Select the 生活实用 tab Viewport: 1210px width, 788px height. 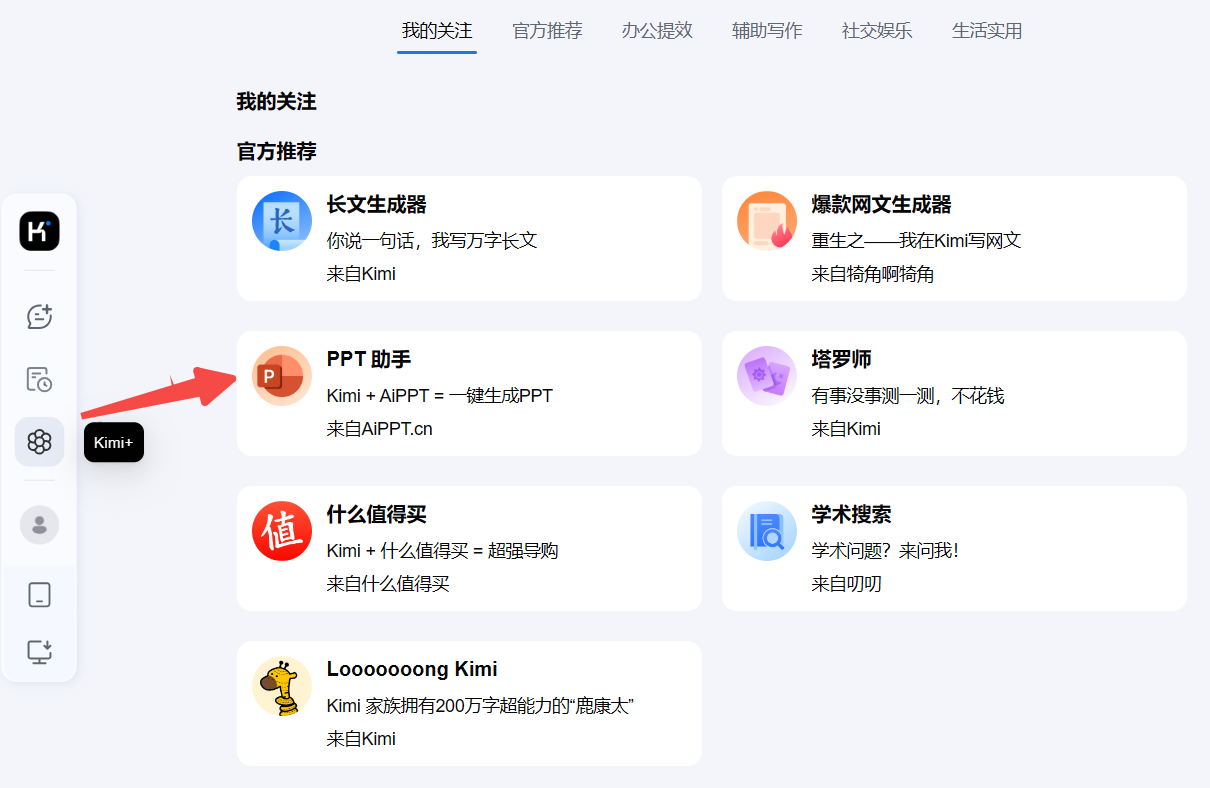pyautogui.click(x=987, y=30)
